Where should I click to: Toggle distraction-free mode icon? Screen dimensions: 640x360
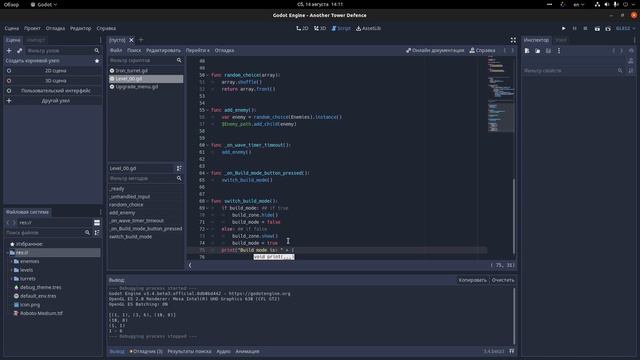click(513, 40)
